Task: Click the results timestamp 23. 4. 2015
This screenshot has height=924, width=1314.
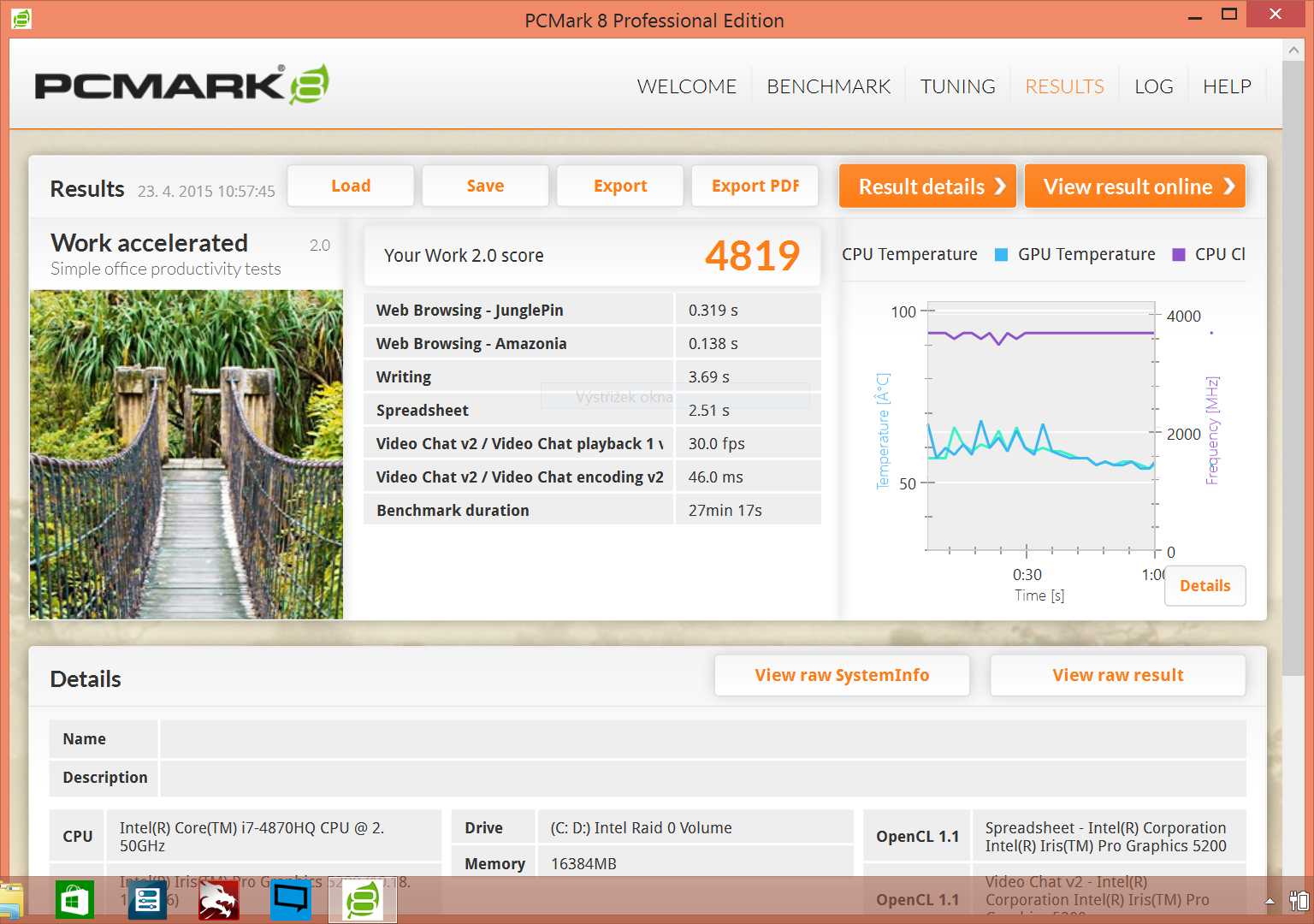Action: tap(206, 191)
